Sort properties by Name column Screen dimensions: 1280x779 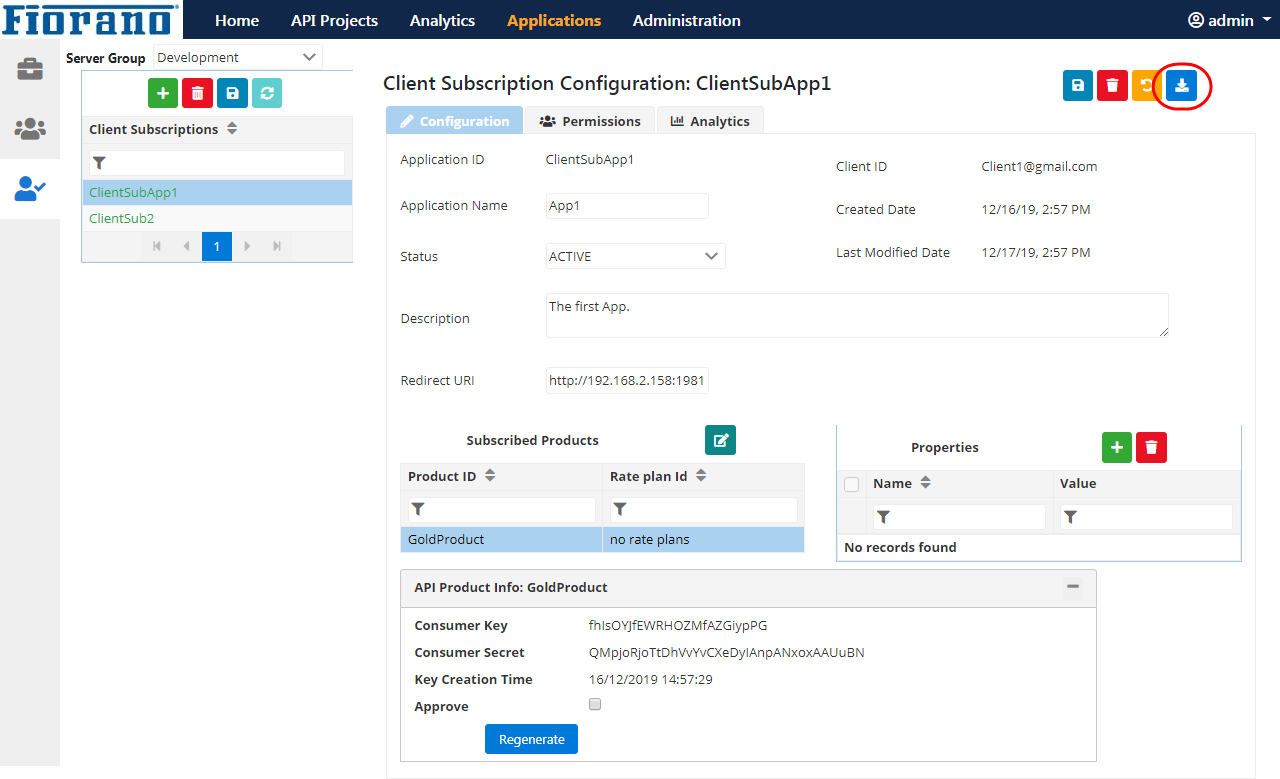tap(926, 483)
